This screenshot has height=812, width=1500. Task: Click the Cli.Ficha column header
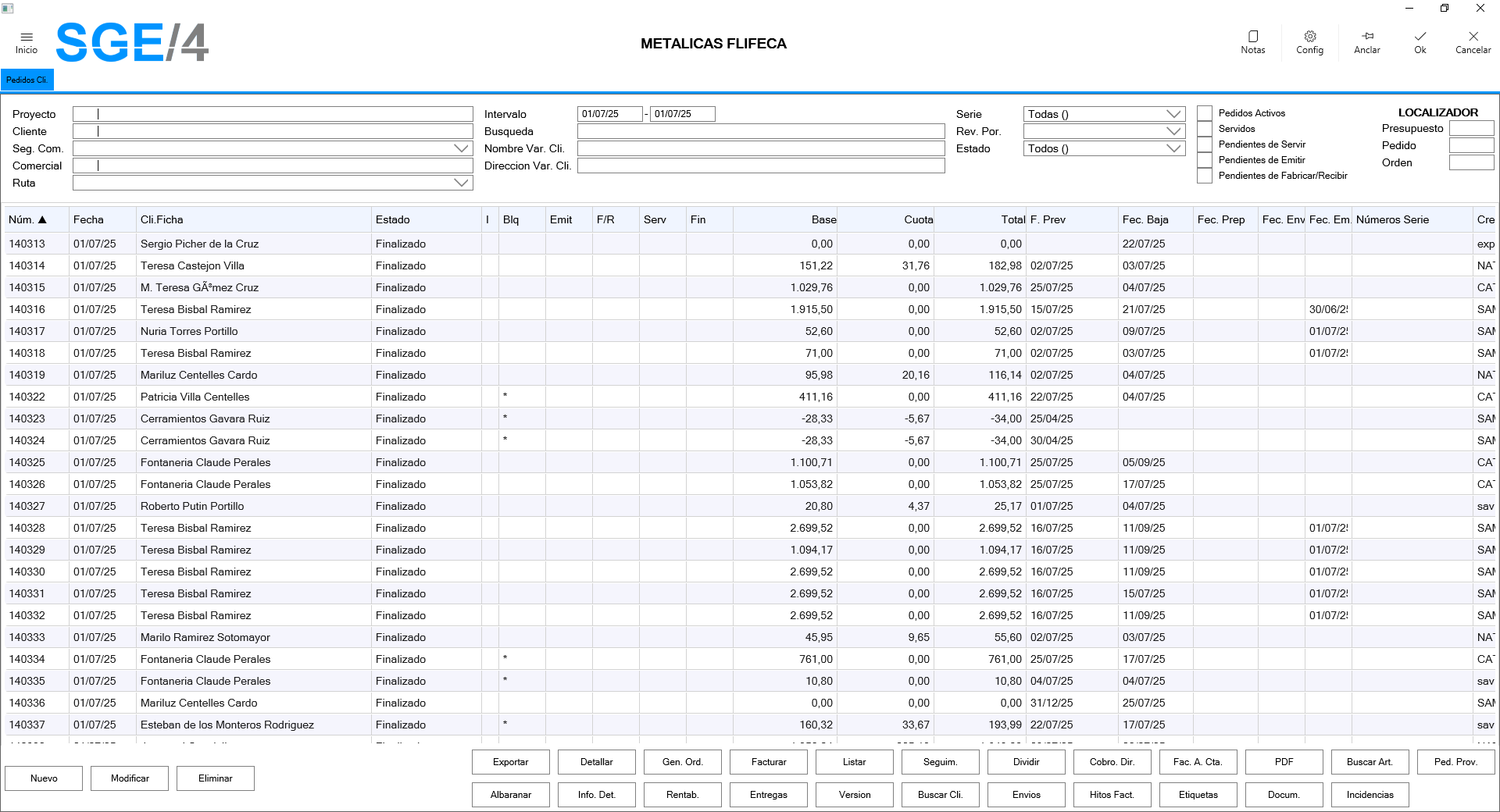253,219
